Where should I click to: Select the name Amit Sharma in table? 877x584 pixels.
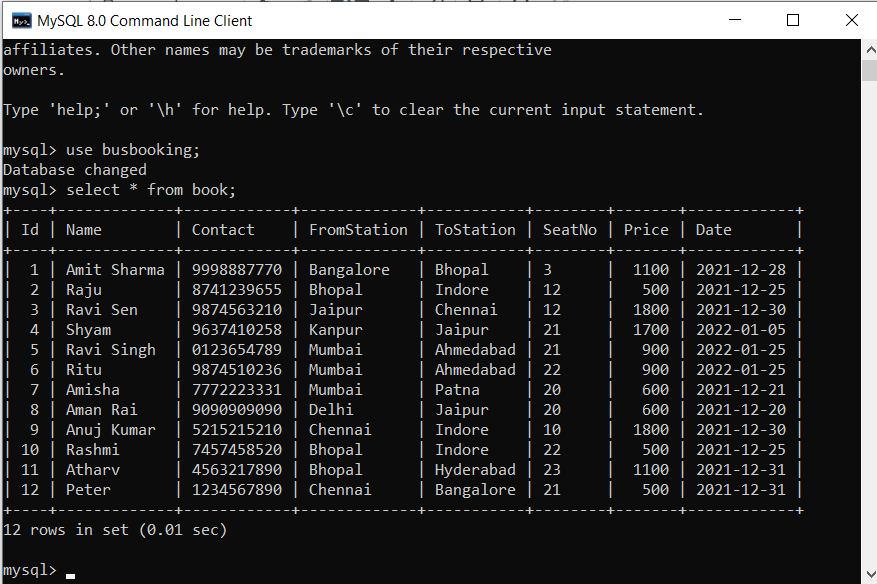(115, 270)
